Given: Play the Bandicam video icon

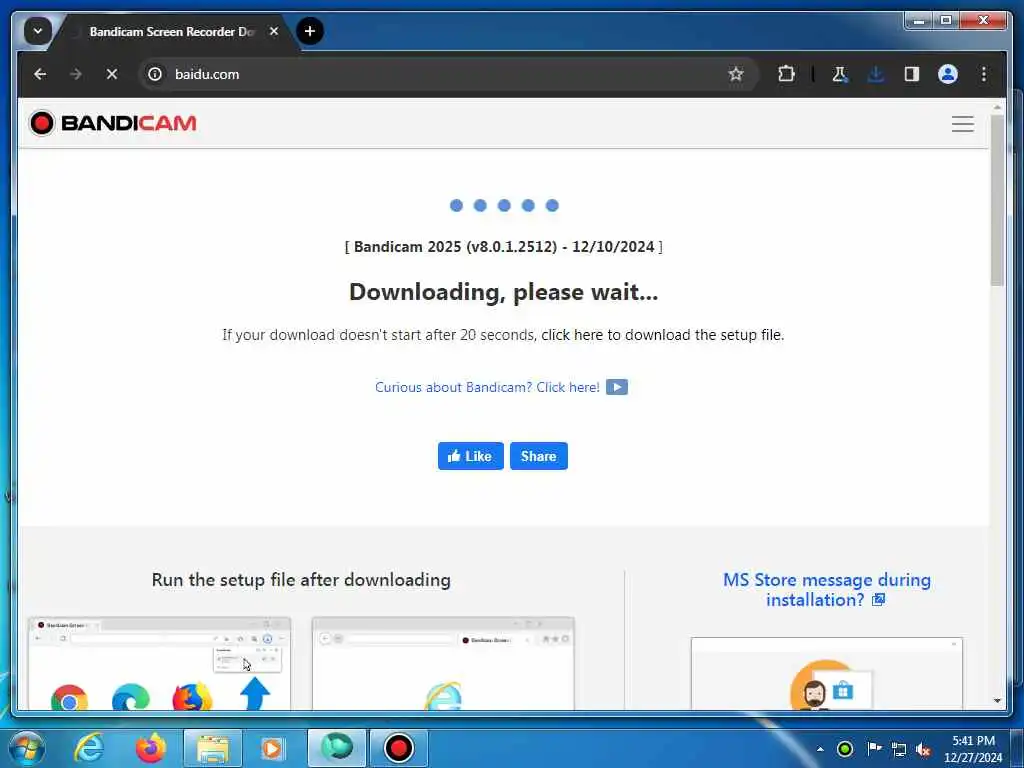Looking at the screenshot, I should coord(616,387).
